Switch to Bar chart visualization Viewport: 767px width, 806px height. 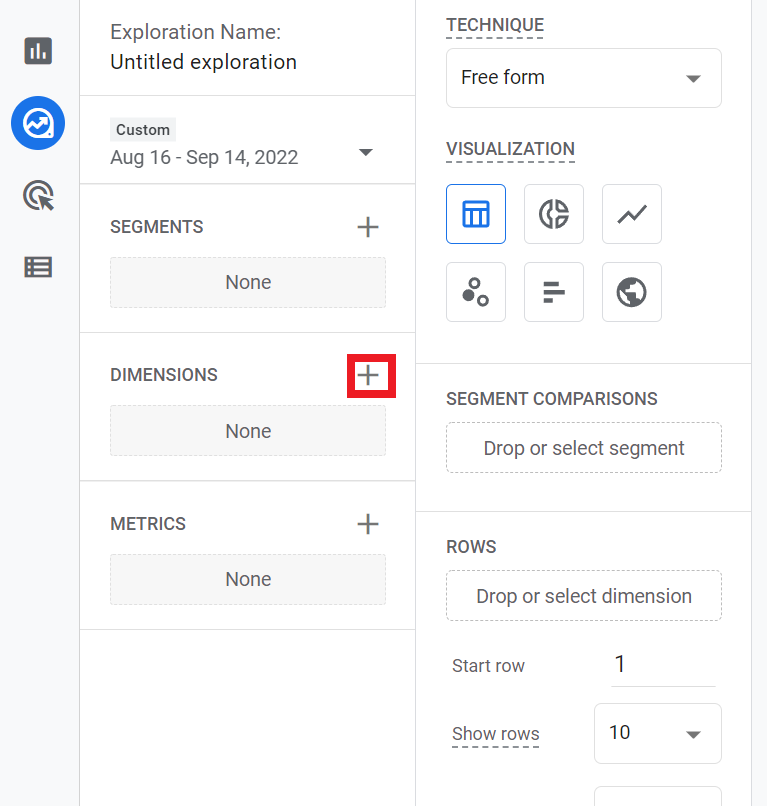554,292
